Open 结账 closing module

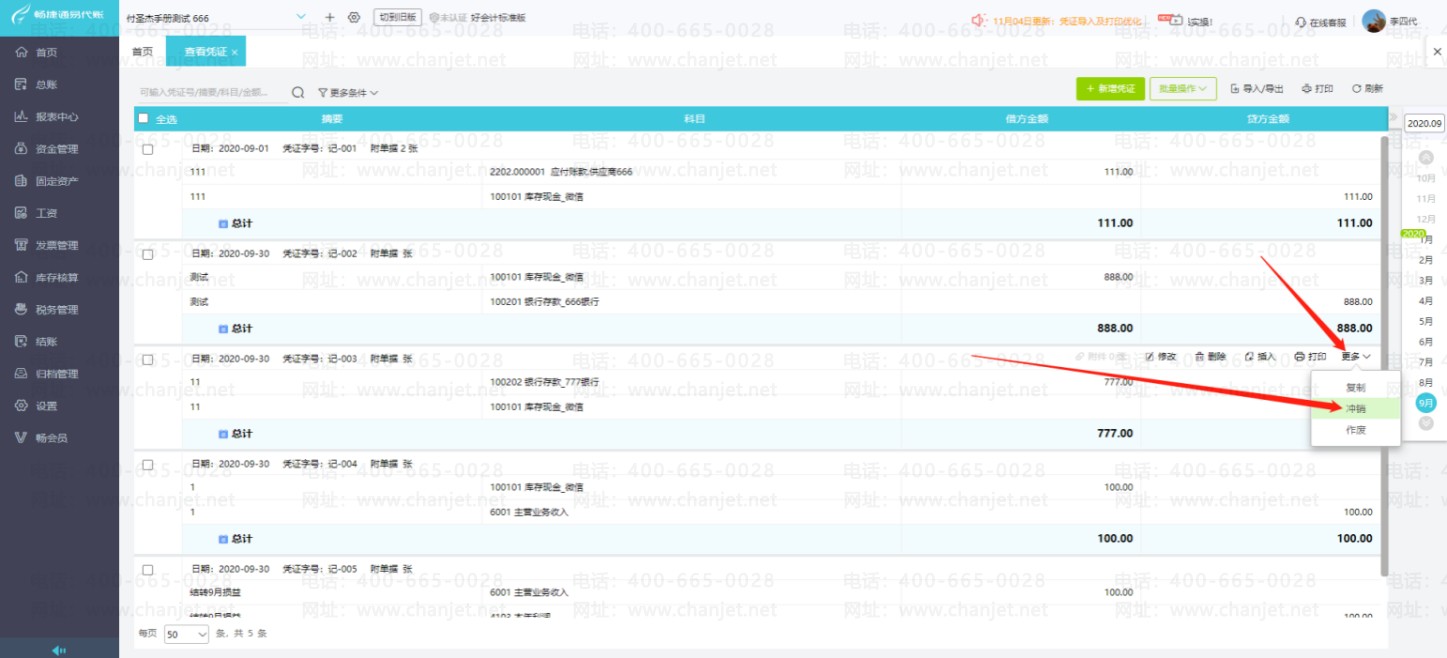click(46, 342)
